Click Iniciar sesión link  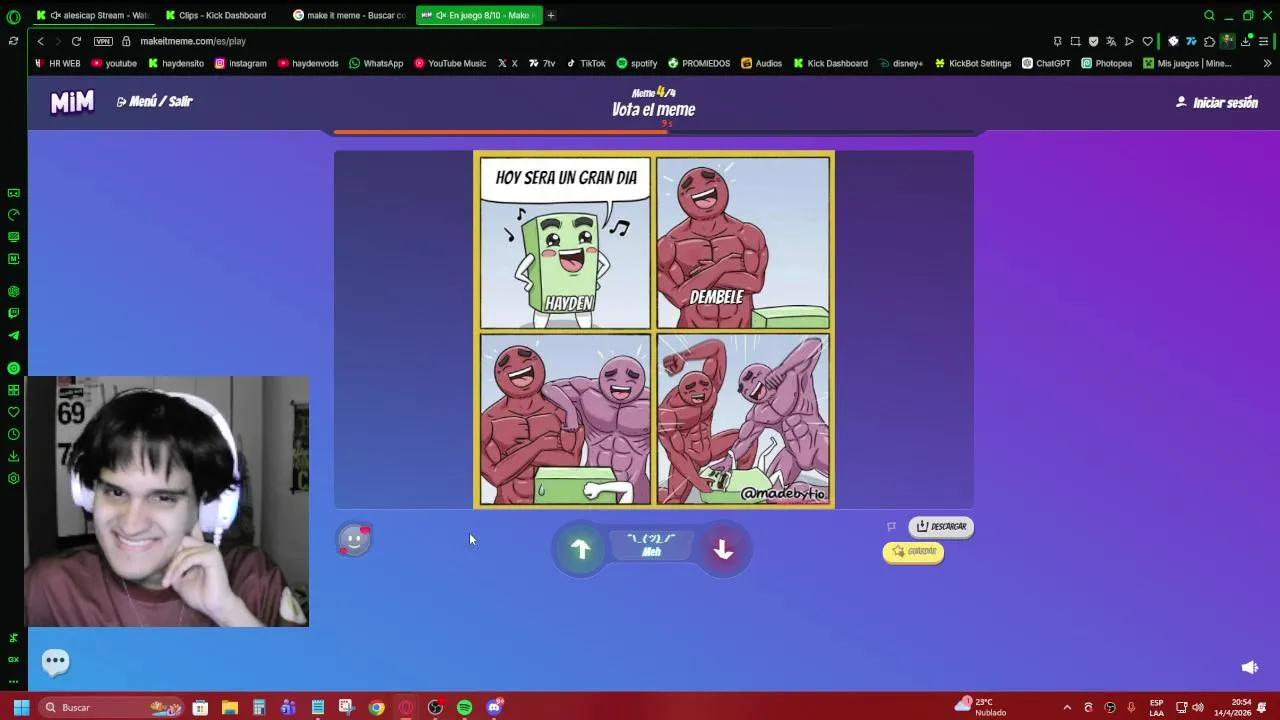click(1217, 102)
